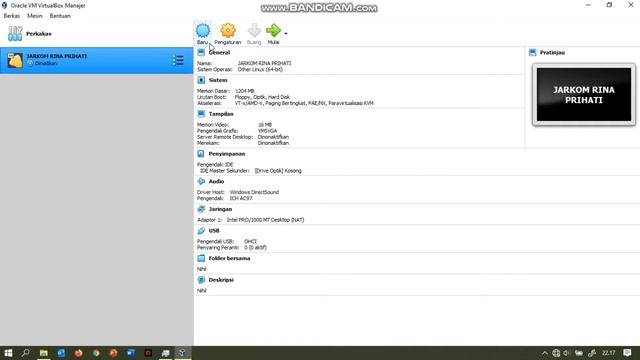Click the VM OS icon for JARKOM RINA PRIHATI

(x=15, y=60)
